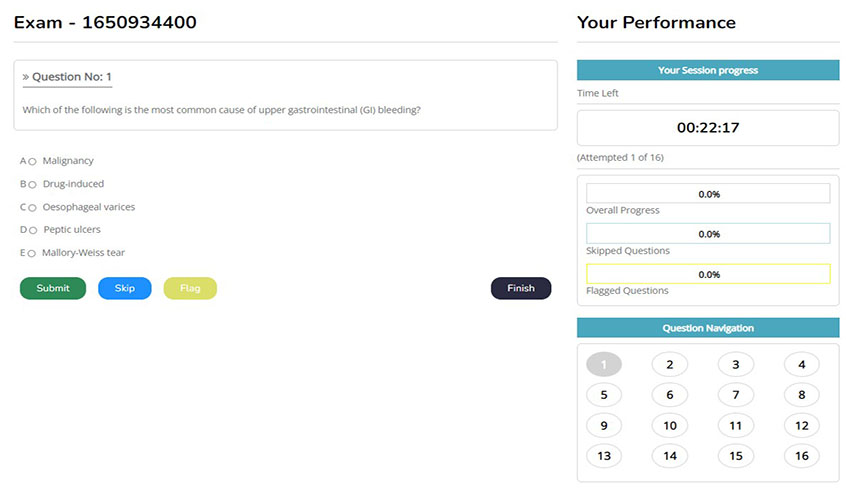846x488 pixels.
Task: Click the Question Navigation header
Action: [x=708, y=328]
